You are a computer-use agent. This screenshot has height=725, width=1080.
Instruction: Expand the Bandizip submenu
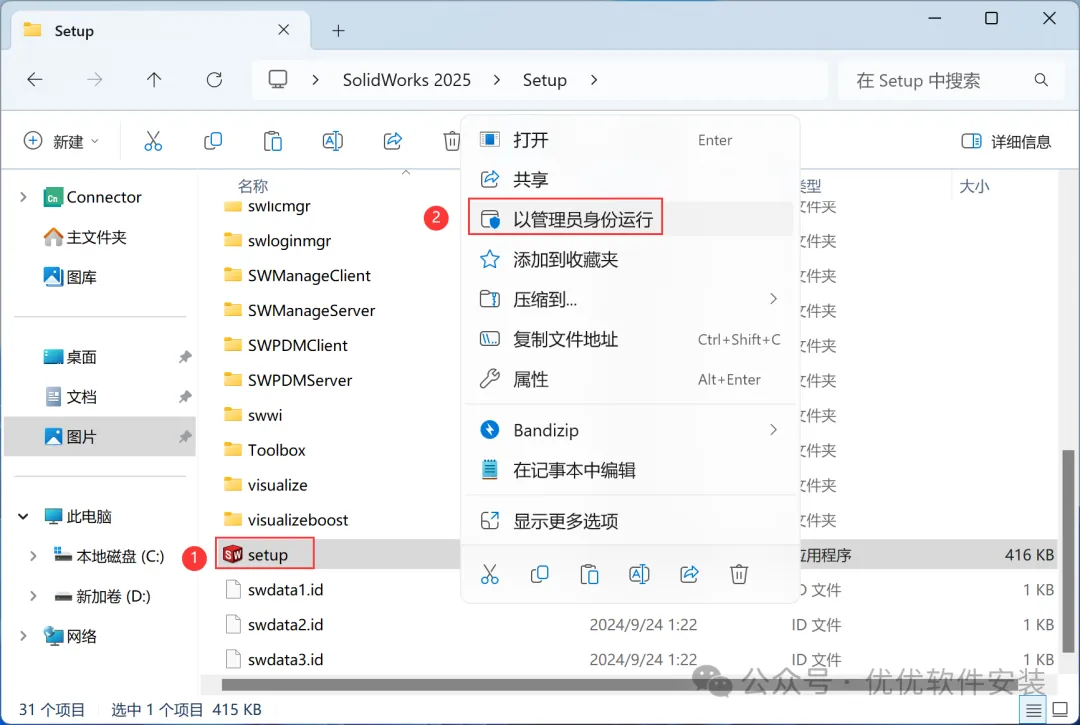point(773,430)
